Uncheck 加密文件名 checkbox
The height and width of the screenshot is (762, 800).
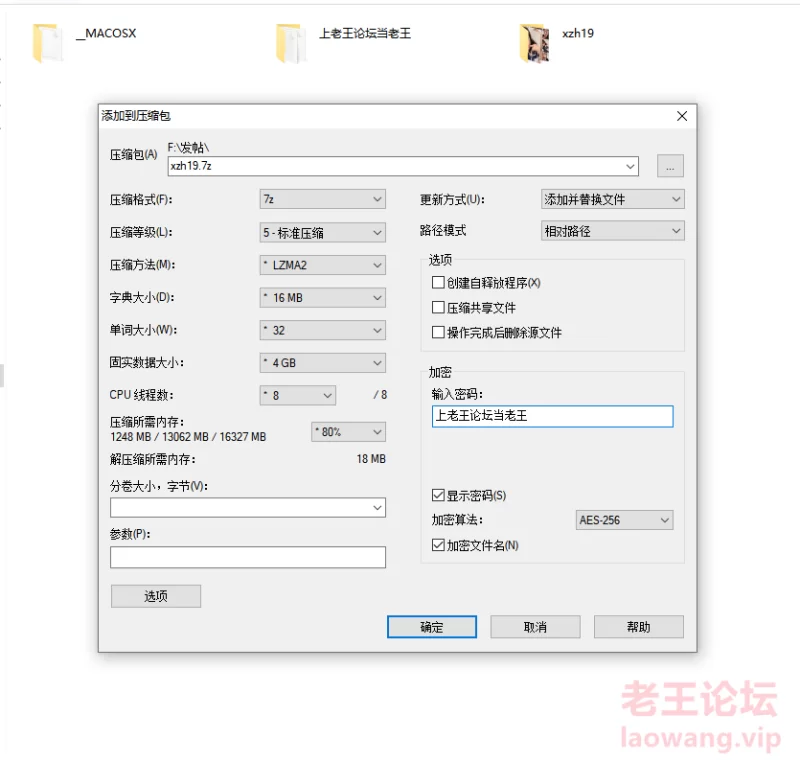438,545
